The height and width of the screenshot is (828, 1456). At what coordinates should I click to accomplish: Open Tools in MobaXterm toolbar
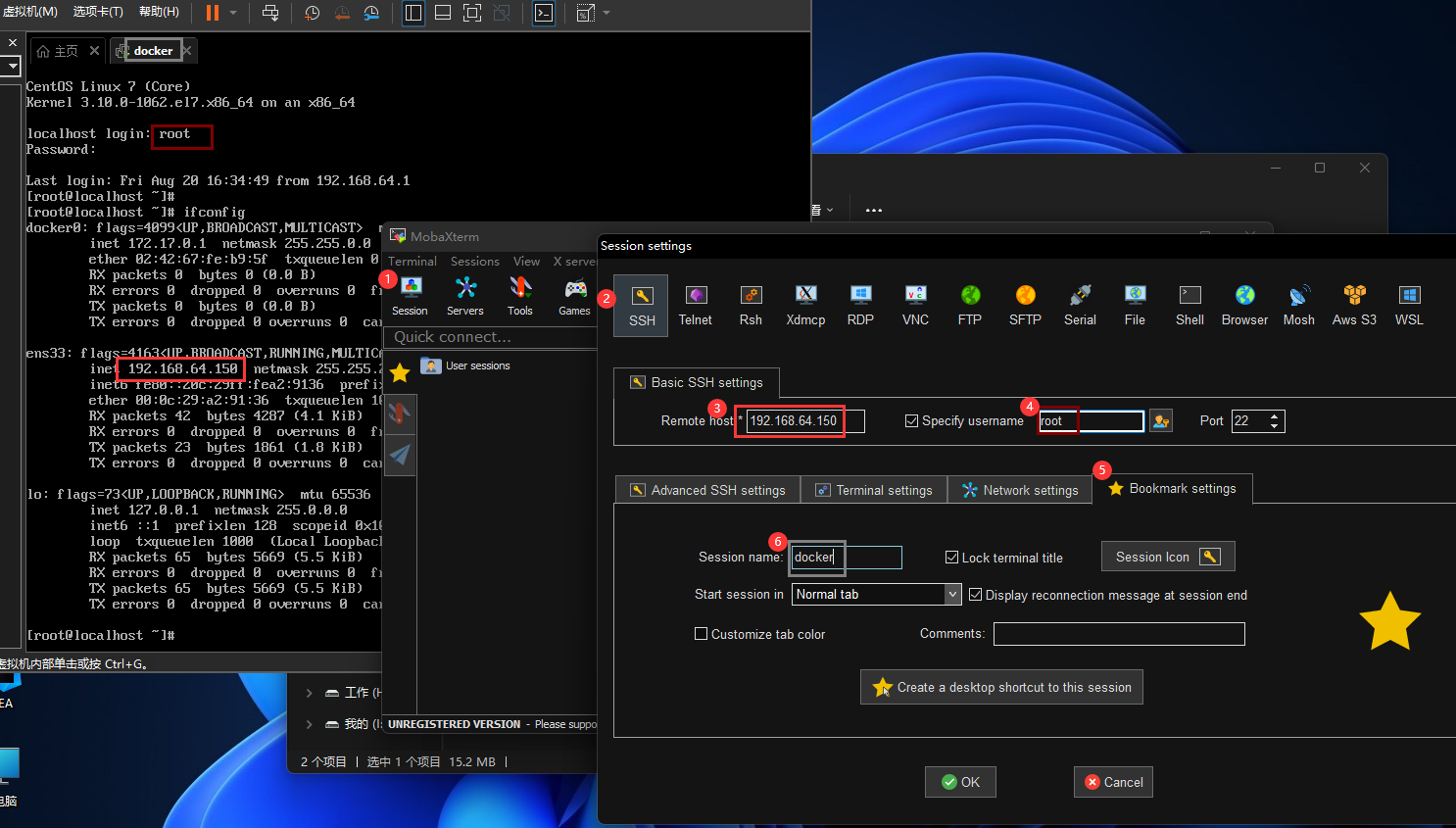pyautogui.click(x=520, y=296)
